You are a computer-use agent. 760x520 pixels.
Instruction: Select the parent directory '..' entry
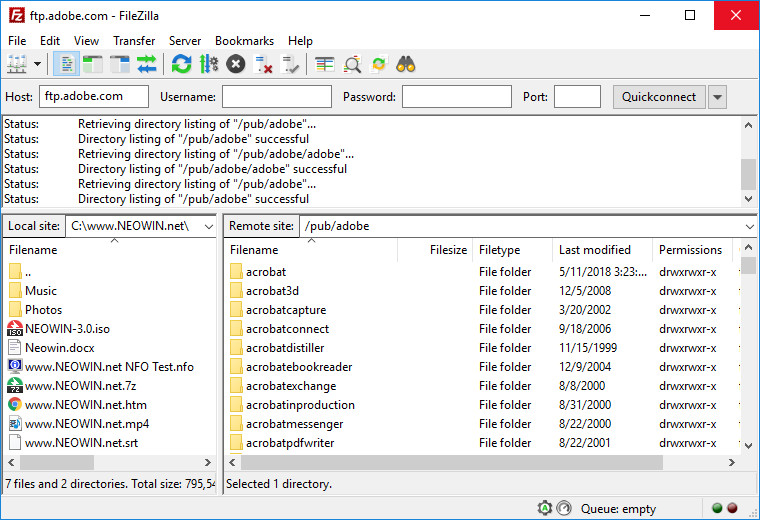(111, 272)
